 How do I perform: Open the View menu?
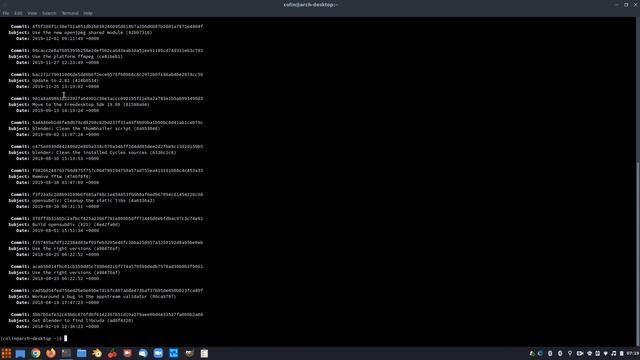[x=32, y=13]
